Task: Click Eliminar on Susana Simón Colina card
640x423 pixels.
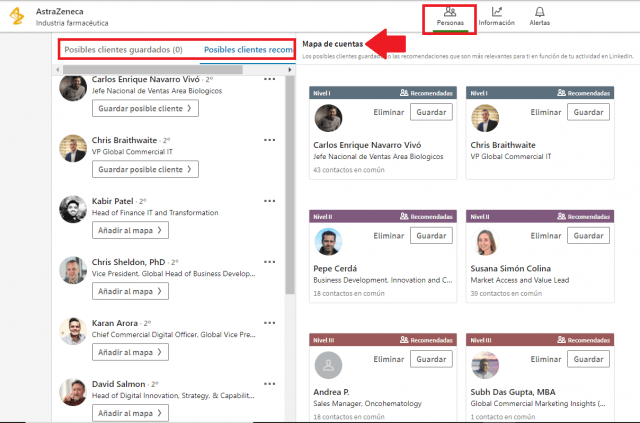Action: click(546, 236)
